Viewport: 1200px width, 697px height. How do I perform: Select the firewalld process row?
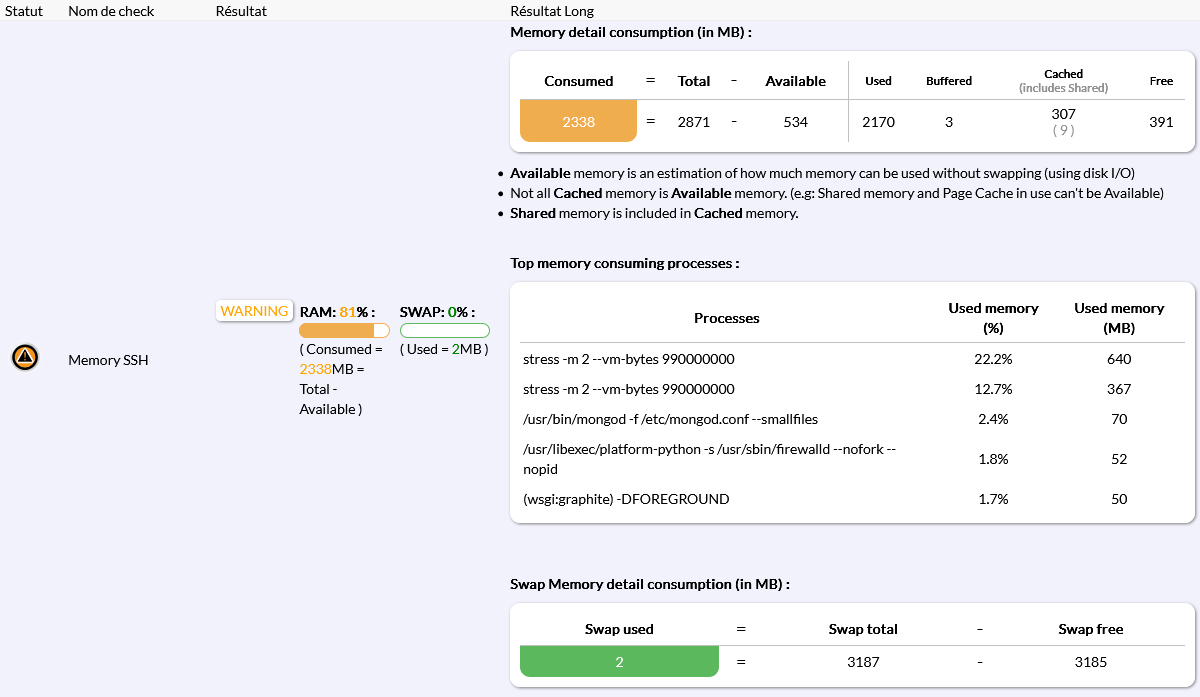708,459
